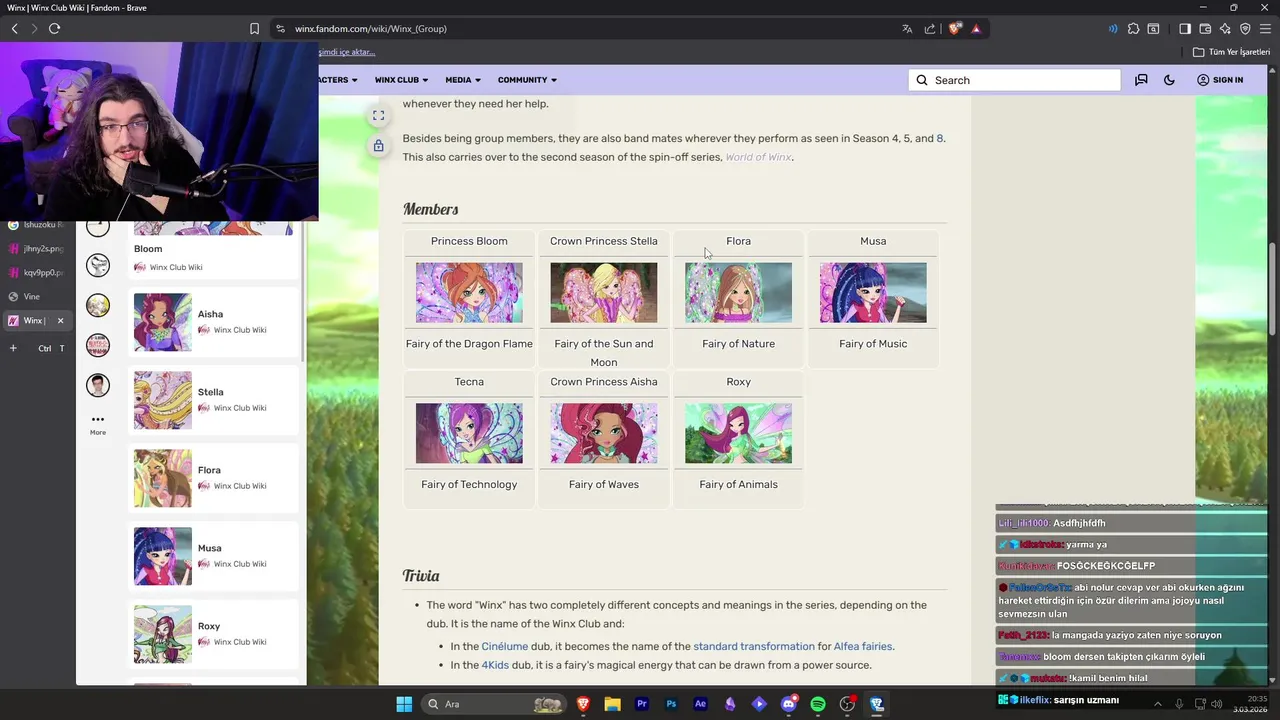Open the World of Winx link
1280x720 pixels.
[x=758, y=157]
